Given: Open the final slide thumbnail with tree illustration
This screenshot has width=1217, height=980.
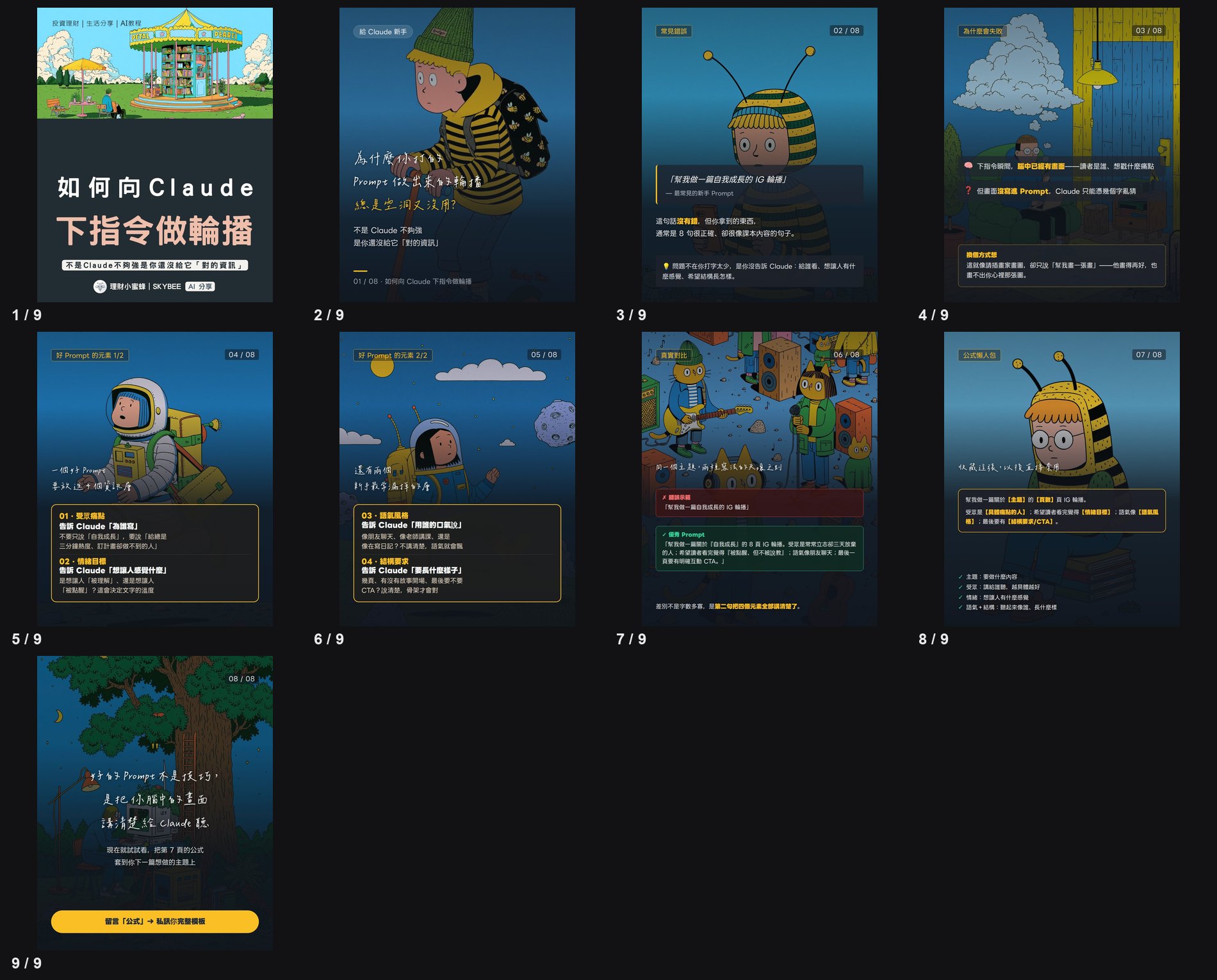Looking at the screenshot, I should [x=155, y=803].
